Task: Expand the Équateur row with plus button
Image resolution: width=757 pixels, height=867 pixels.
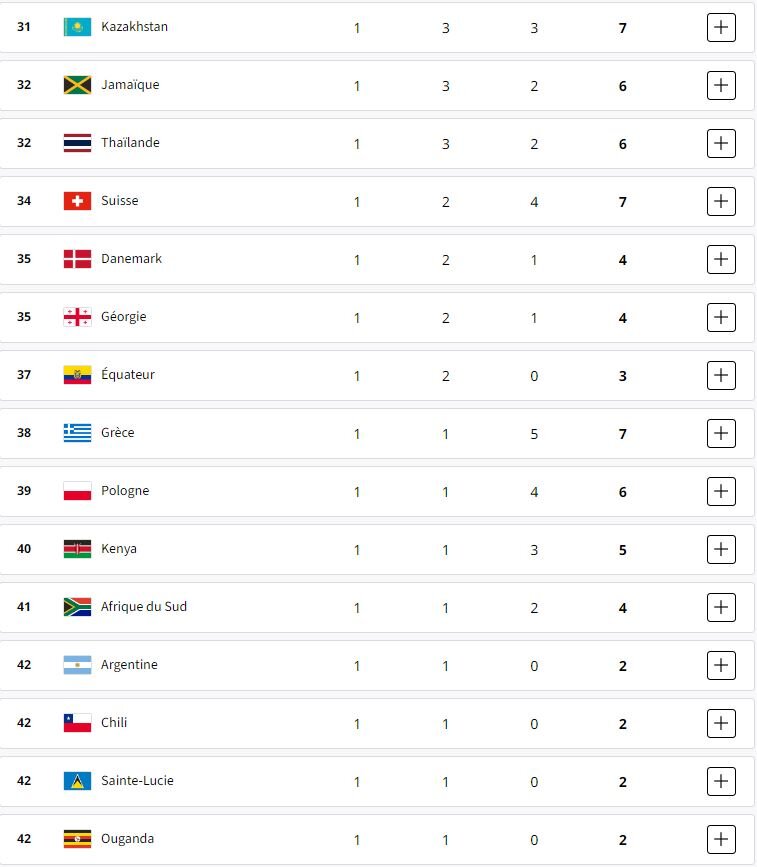Action: (x=721, y=375)
